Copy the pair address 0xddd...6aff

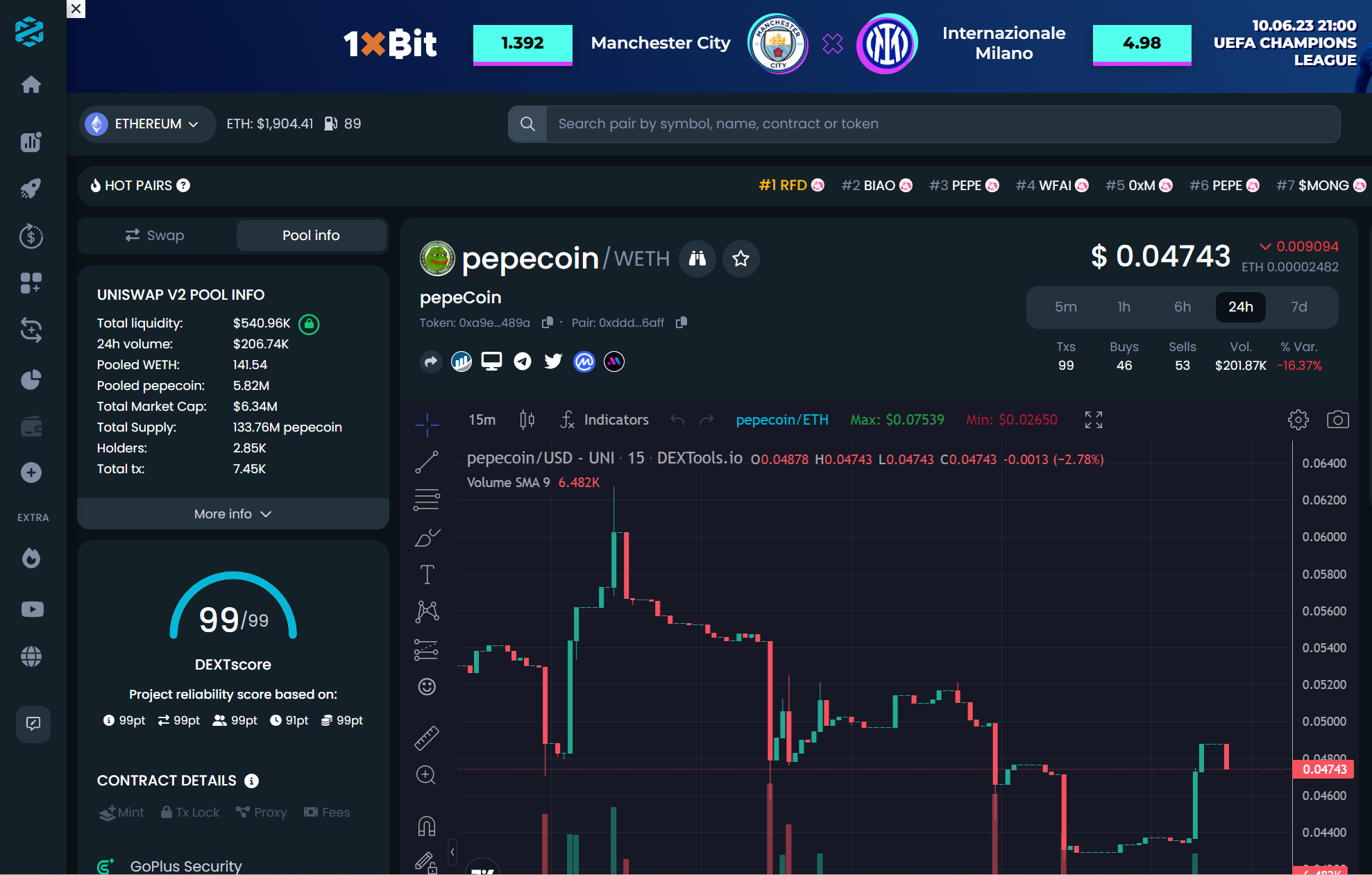coord(681,323)
